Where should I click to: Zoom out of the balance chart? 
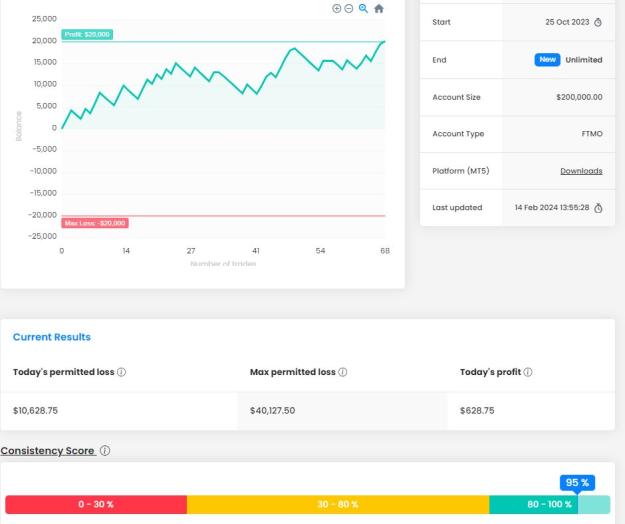[x=349, y=8]
